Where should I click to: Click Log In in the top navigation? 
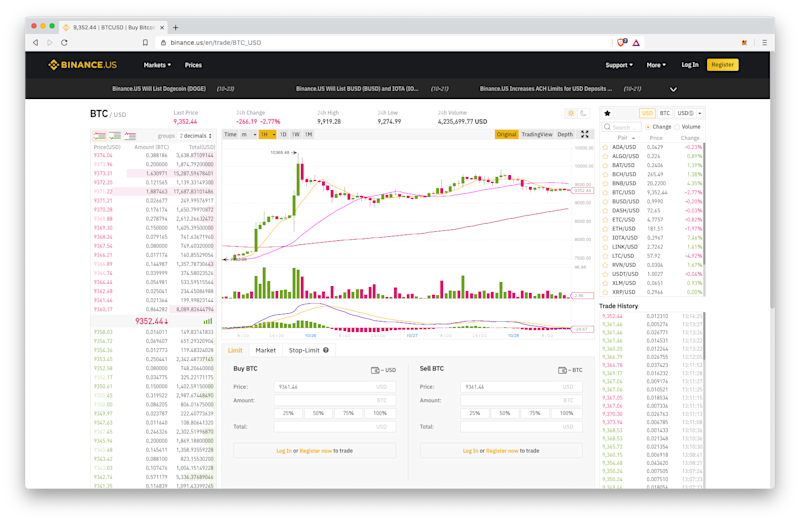coord(690,65)
